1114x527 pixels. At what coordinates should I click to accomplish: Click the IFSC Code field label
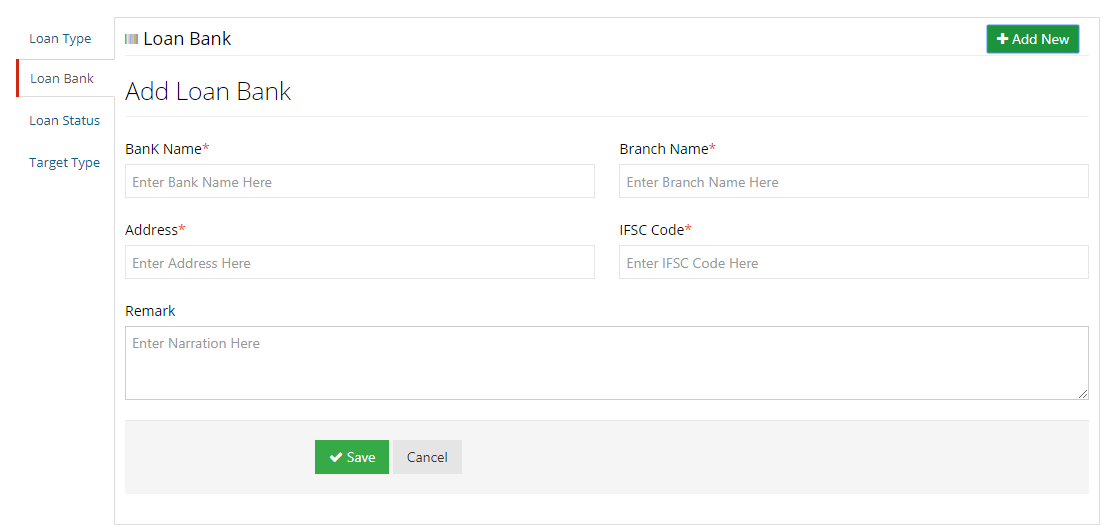click(652, 230)
